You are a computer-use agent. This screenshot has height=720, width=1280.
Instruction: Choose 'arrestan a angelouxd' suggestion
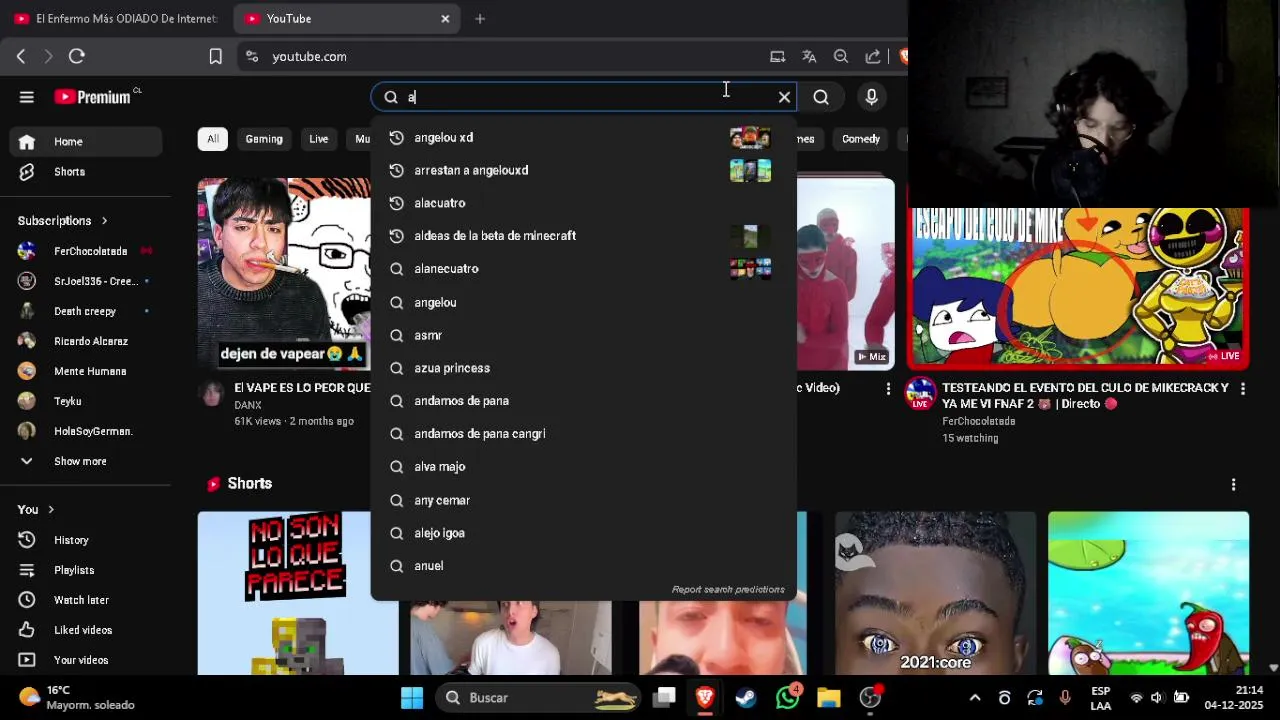click(584, 170)
